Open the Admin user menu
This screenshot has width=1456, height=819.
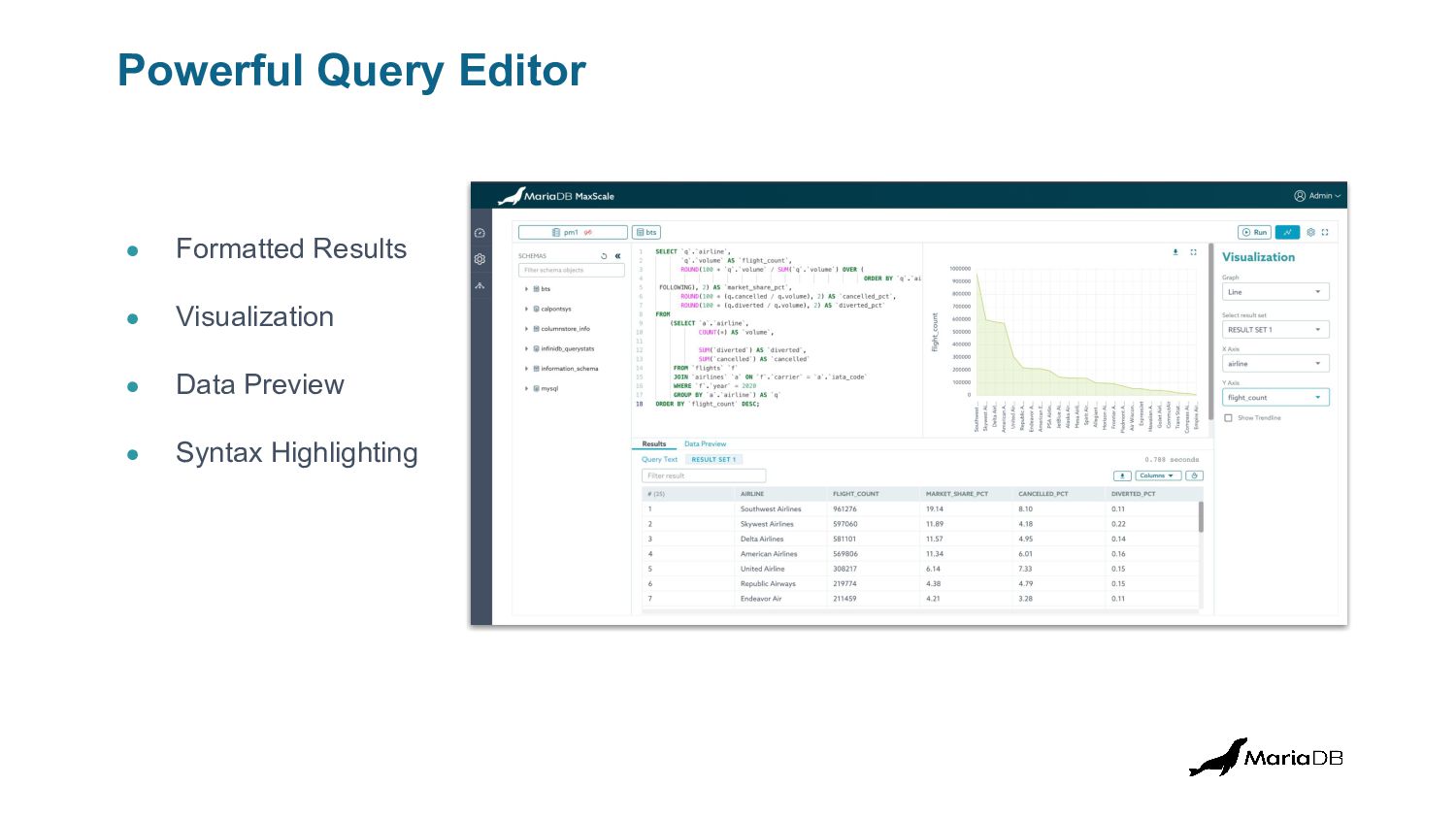pos(1317,196)
